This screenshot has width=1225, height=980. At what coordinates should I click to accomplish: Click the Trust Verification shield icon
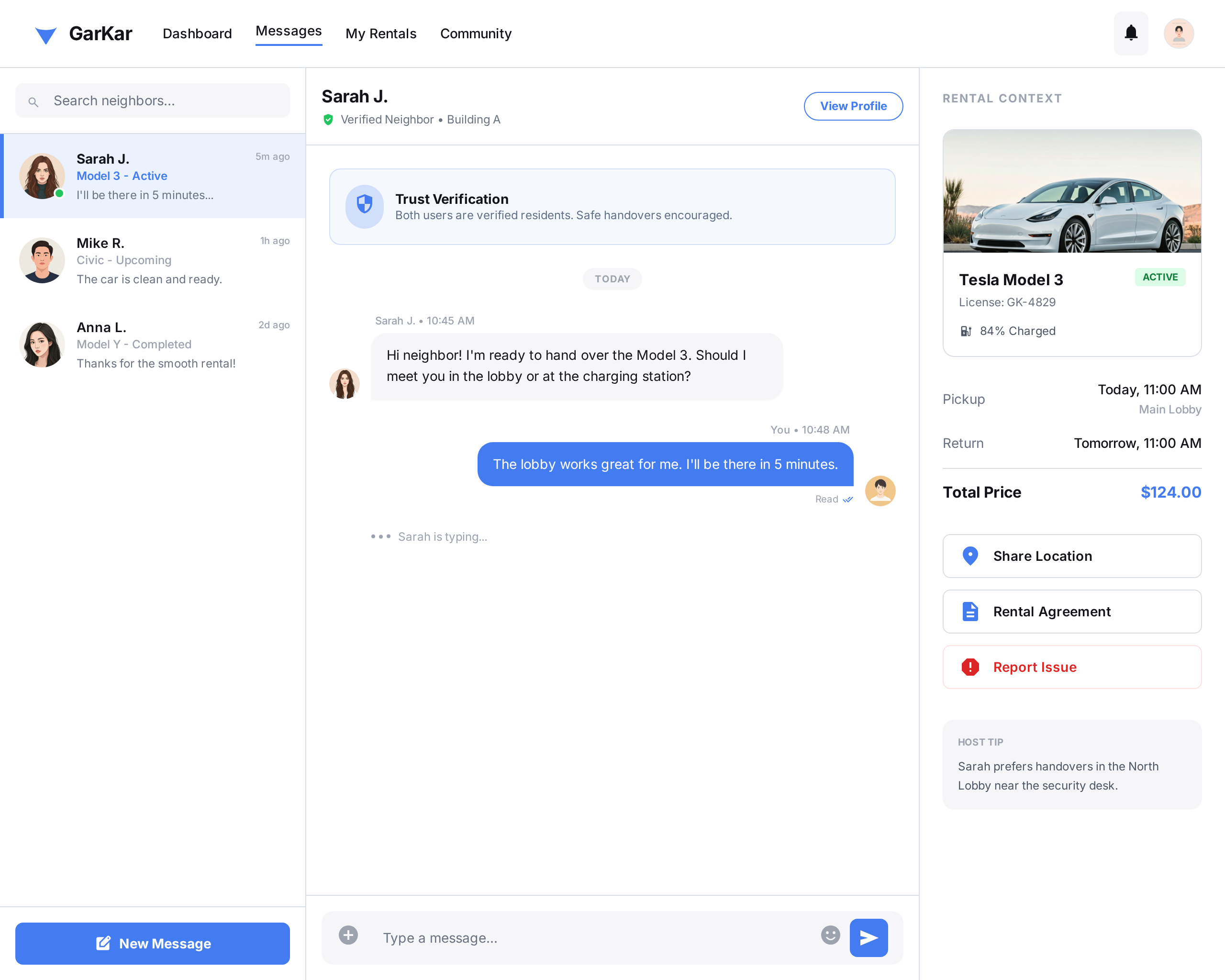pyautogui.click(x=365, y=206)
